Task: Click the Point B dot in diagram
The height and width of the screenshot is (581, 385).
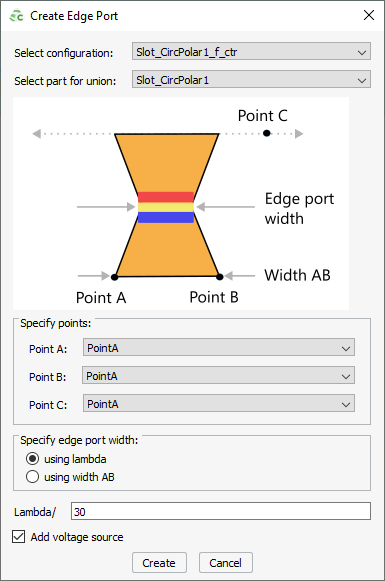Action: (x=220, y=276)
